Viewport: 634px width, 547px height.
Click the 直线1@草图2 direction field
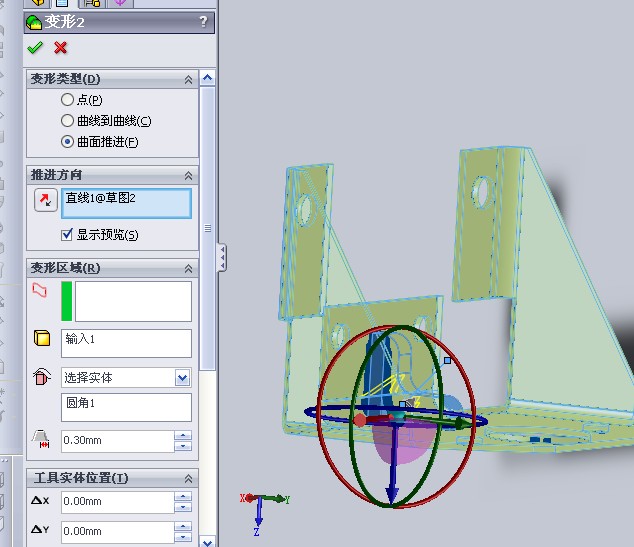pyautogui.click(x=126, y=203)
